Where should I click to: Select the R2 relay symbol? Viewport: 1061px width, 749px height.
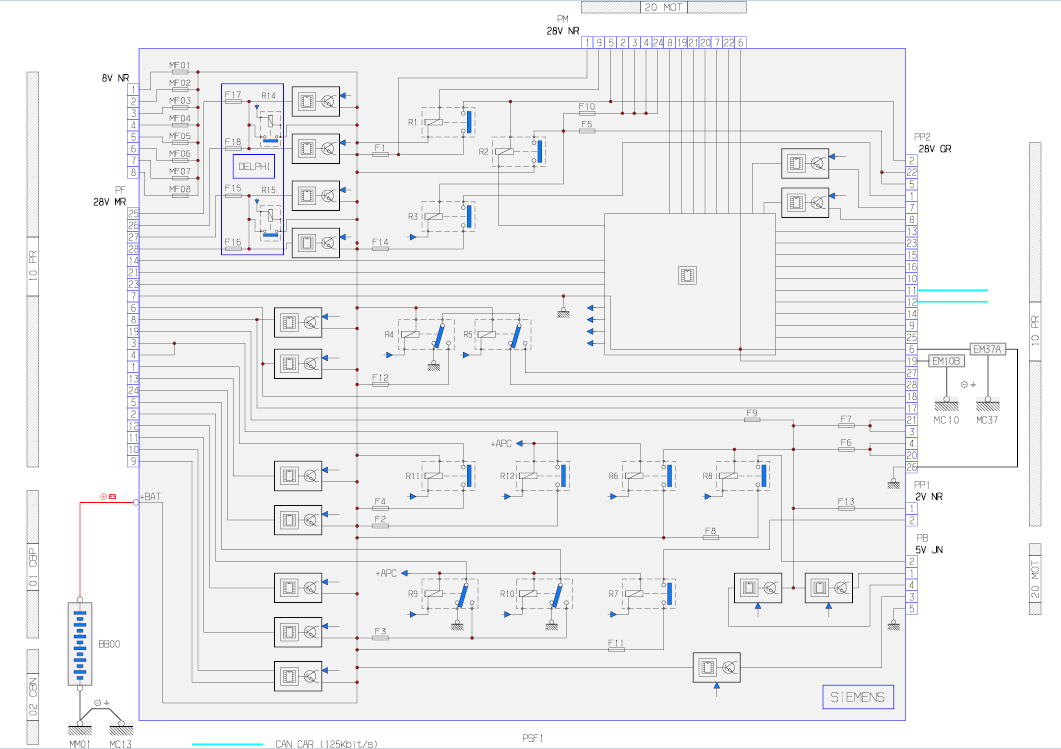[x=519, y=152]
